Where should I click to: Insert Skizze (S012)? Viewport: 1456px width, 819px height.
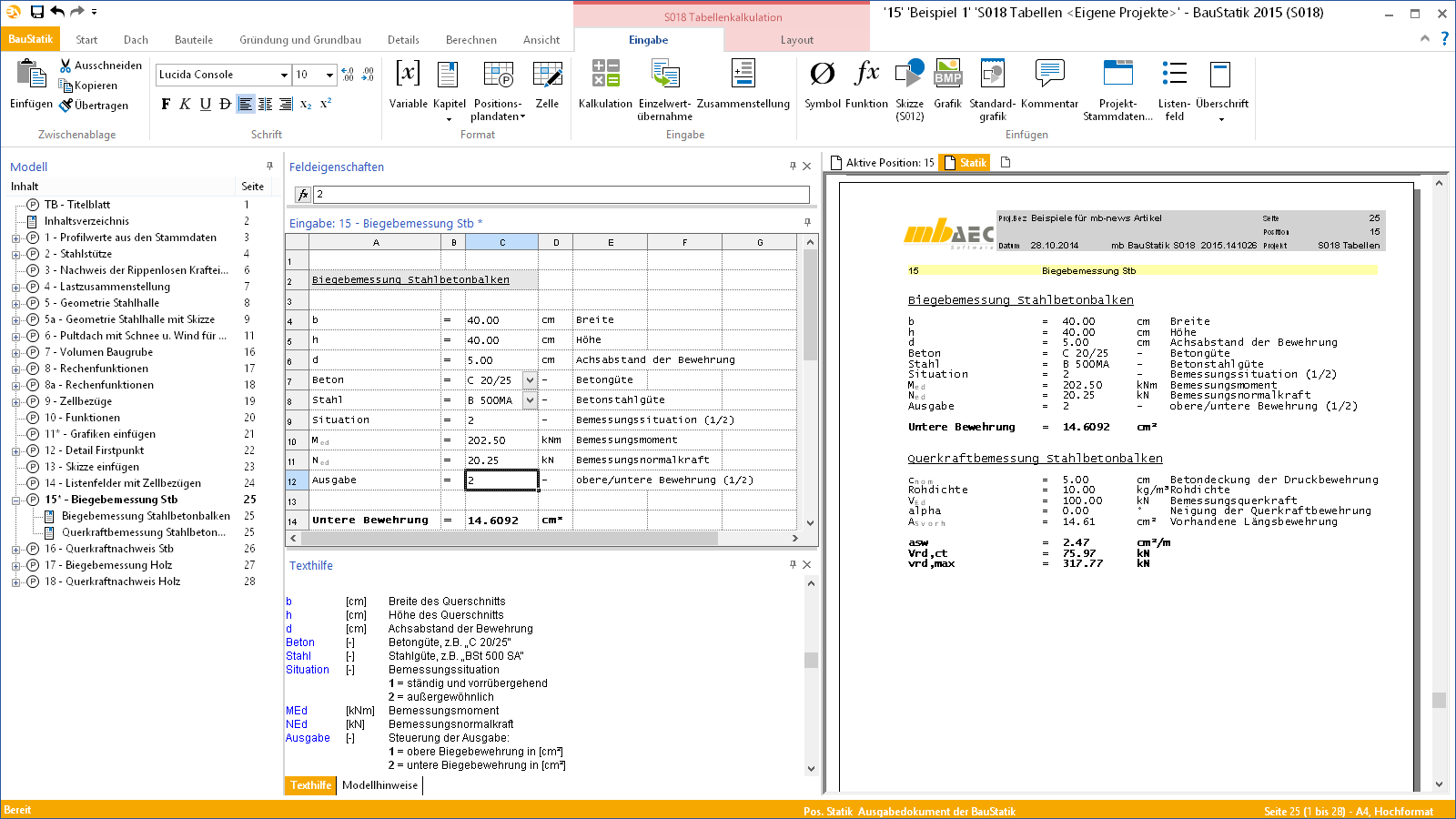909,89
